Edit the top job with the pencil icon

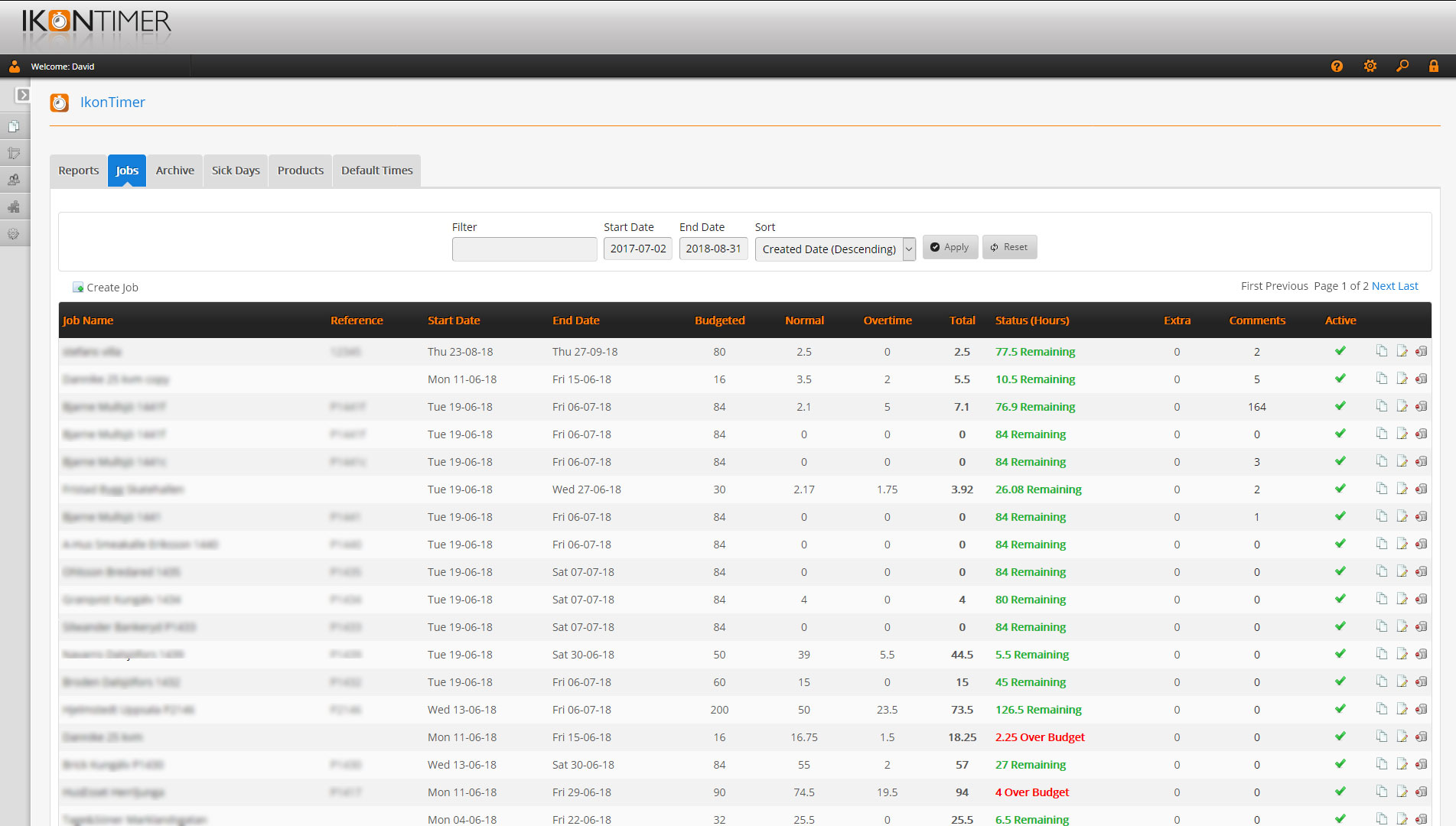pyautogui.click(x=1402, y=350)
